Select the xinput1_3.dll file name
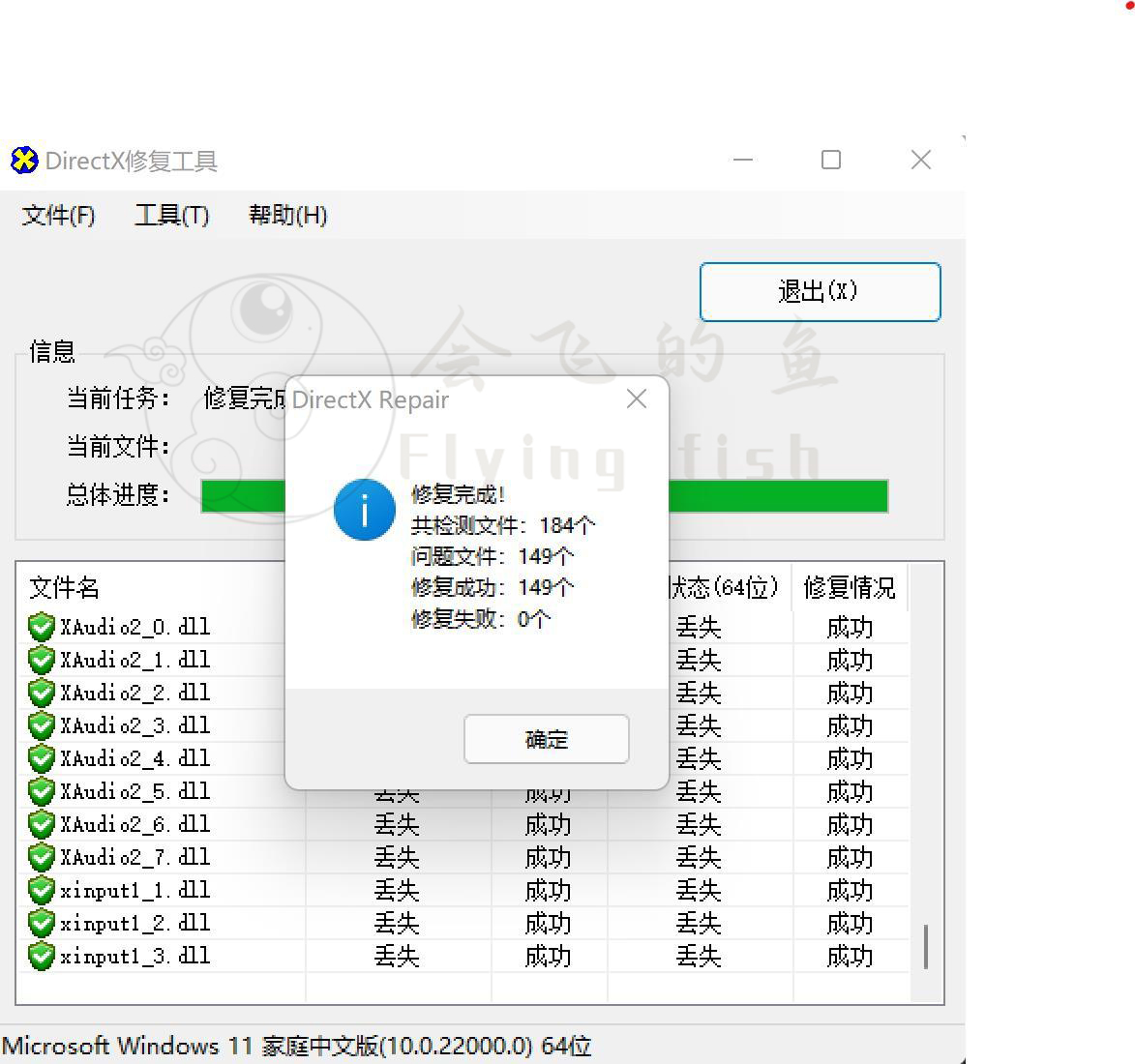 135,957
